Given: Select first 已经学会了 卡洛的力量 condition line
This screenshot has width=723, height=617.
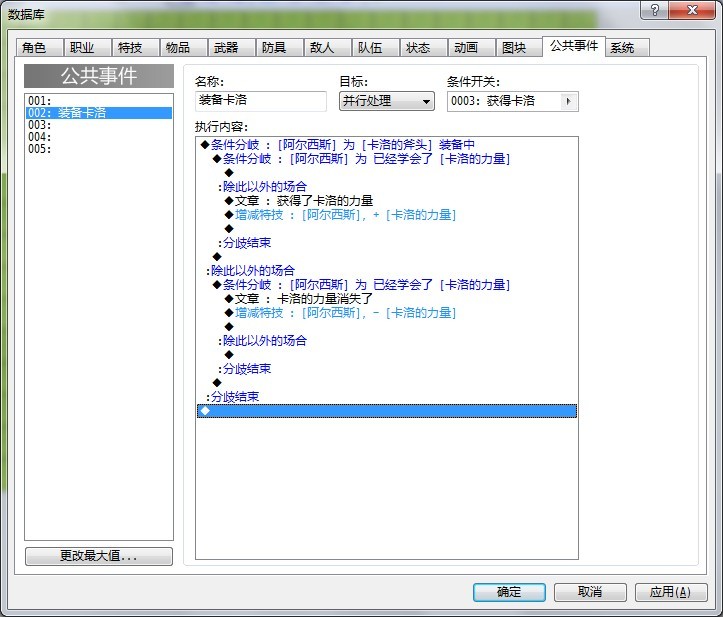Looking at the screenshot, I should pyautogui.click(x=386, y=159).
